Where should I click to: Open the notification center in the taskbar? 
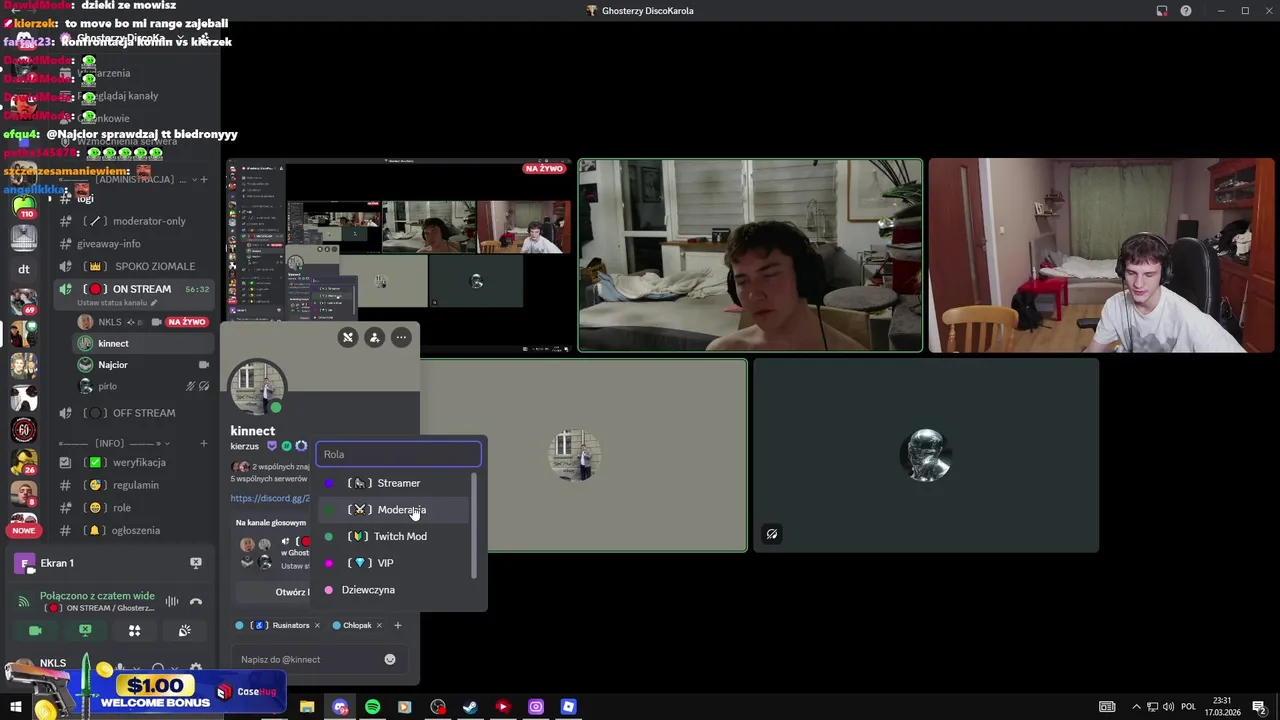coord(1259,707)
